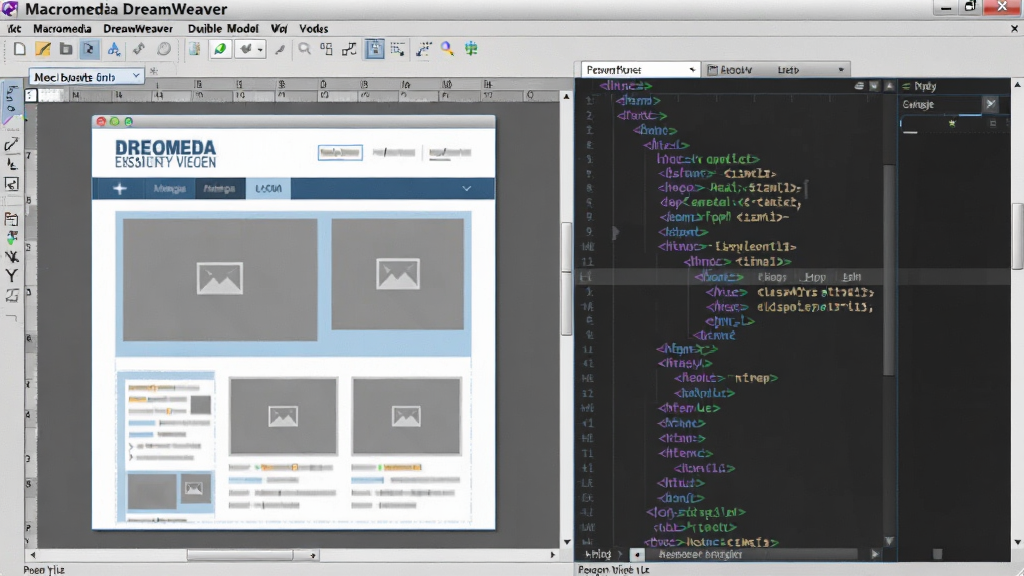Select the green-blue paint tool in left sidebar
The height and width of the screenshot is (576, 1024).
point(11,238)
